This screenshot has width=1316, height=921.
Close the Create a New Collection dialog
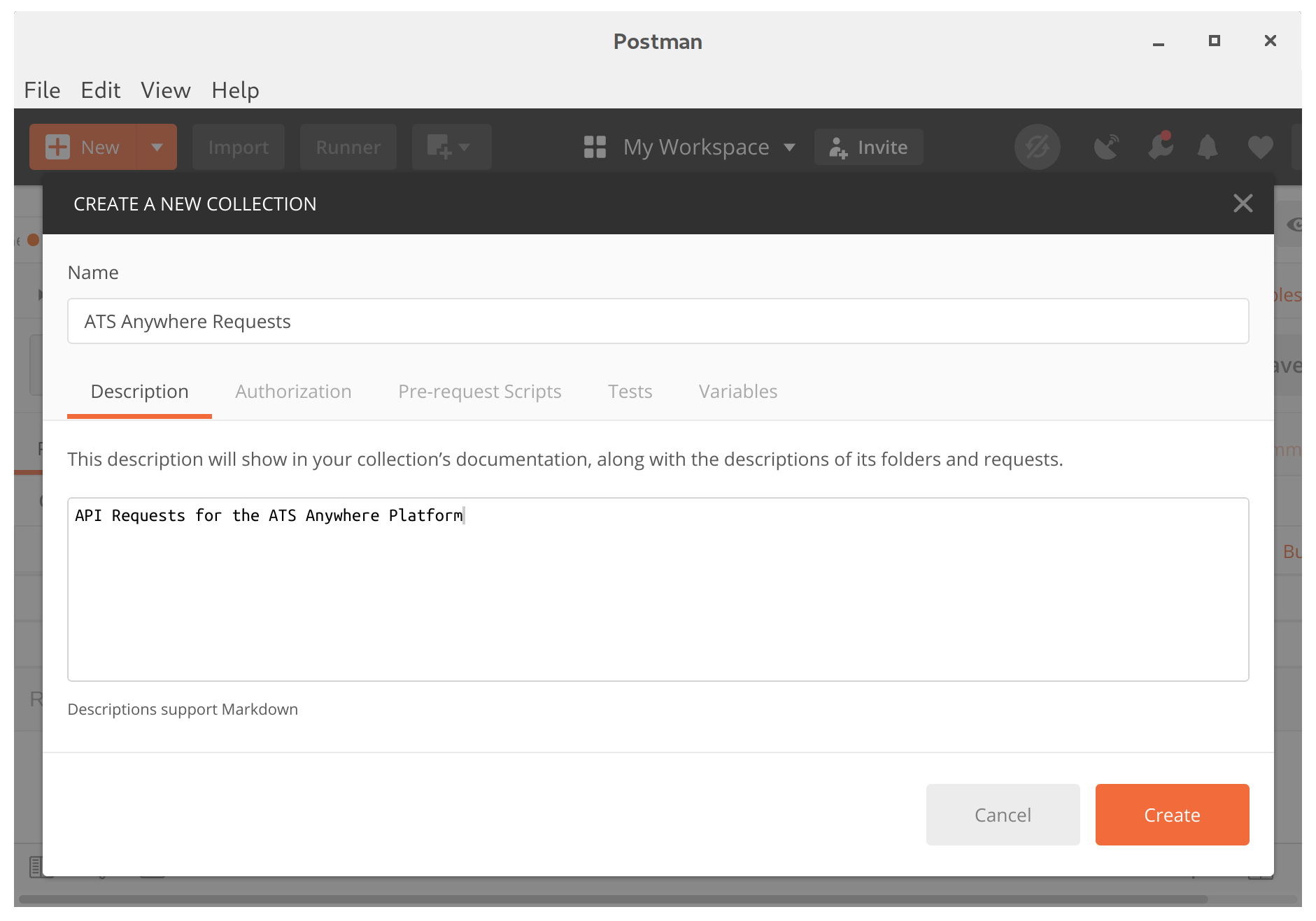tap(1243, 204)
